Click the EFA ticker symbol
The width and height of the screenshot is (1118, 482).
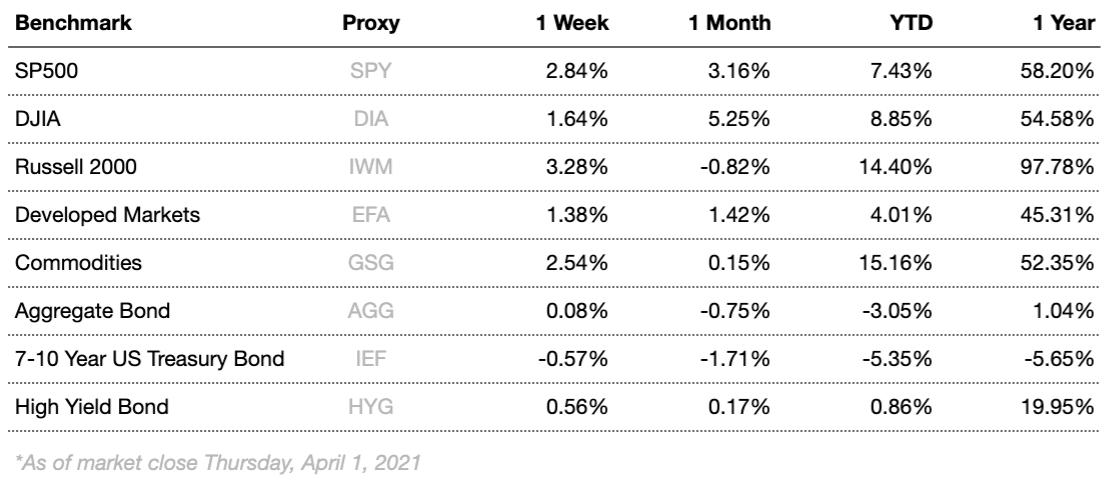click(370, 215)
